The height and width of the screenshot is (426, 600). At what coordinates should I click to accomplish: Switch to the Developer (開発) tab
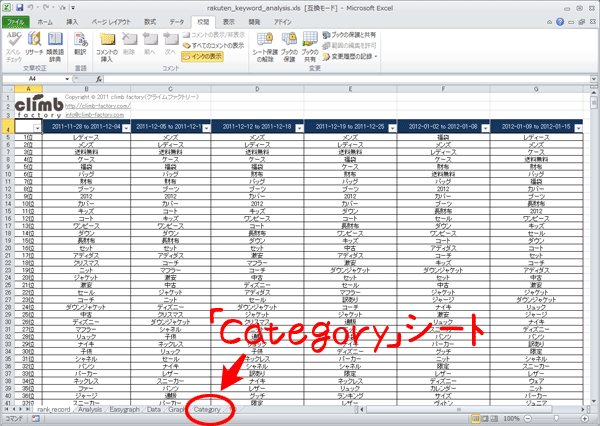(254, 22)
